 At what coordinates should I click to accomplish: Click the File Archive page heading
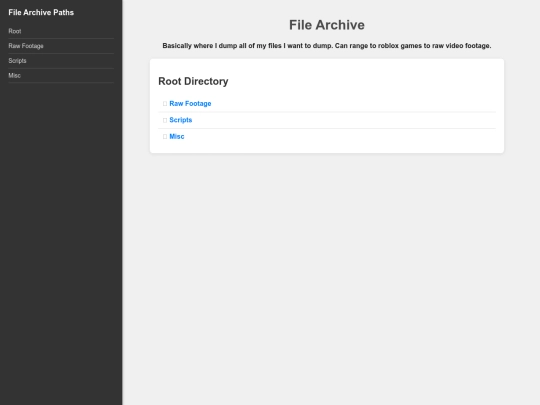(326, 25)
